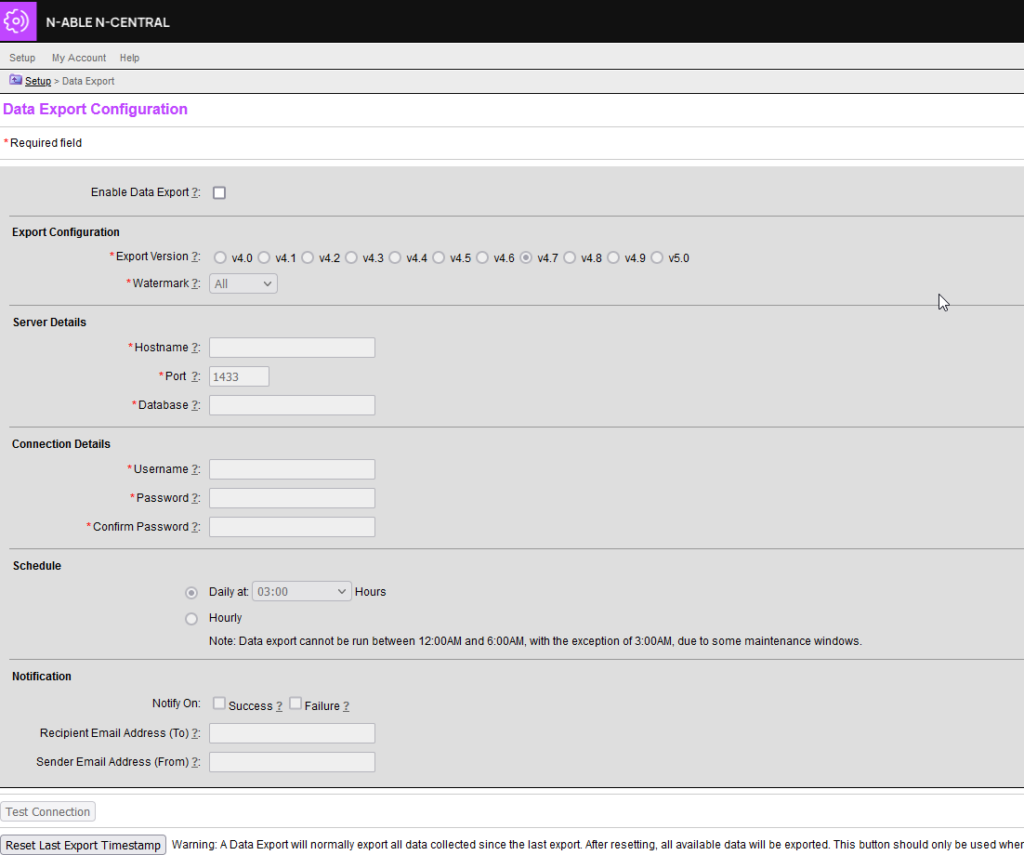Click into the Database field
This screenshot has height=855, width=1024.
tap(292, 405)
